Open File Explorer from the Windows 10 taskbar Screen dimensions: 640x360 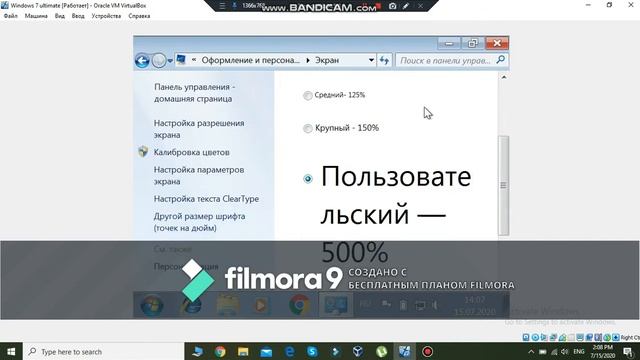click(x=243, y=351)
